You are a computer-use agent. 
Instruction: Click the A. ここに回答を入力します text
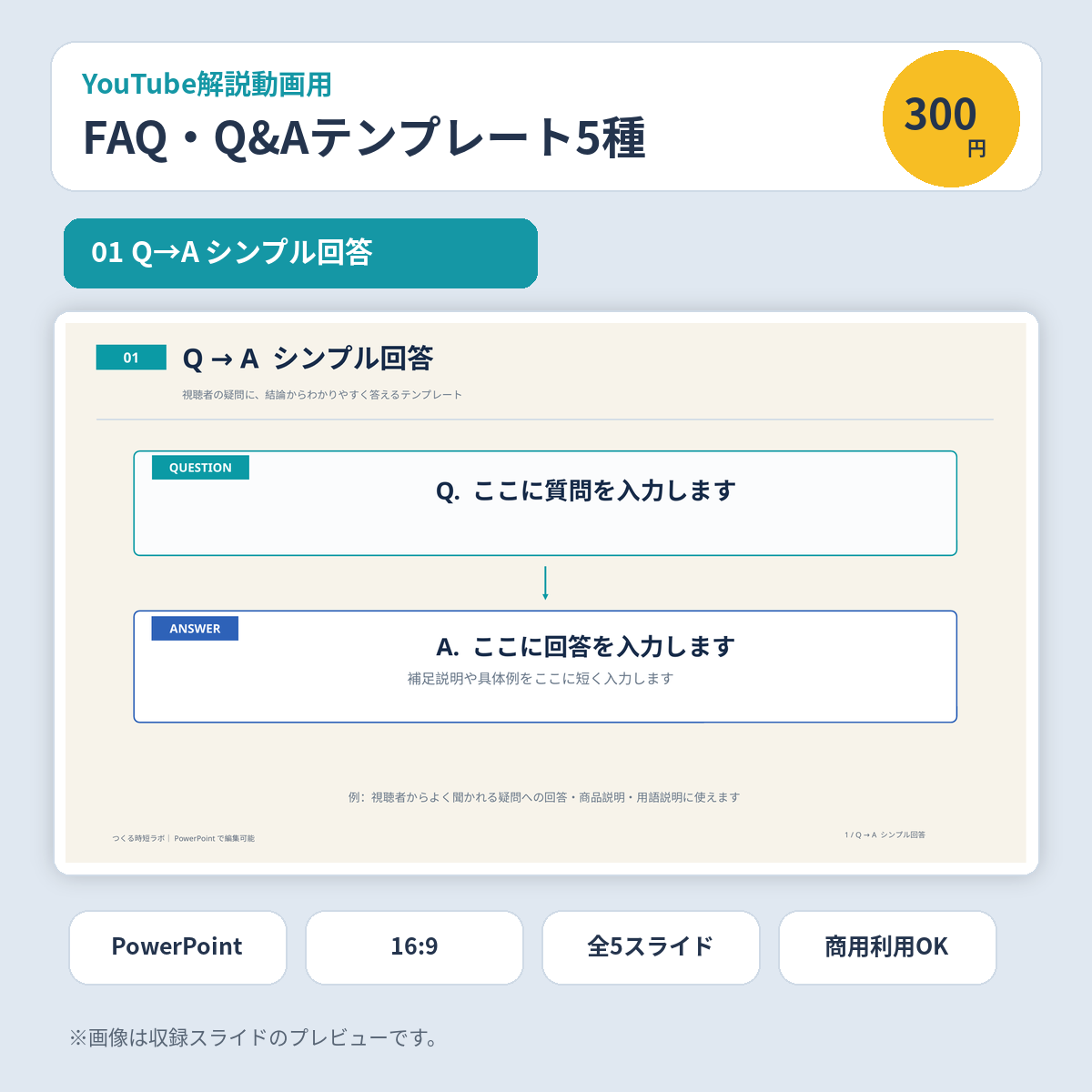pos(586,647)
